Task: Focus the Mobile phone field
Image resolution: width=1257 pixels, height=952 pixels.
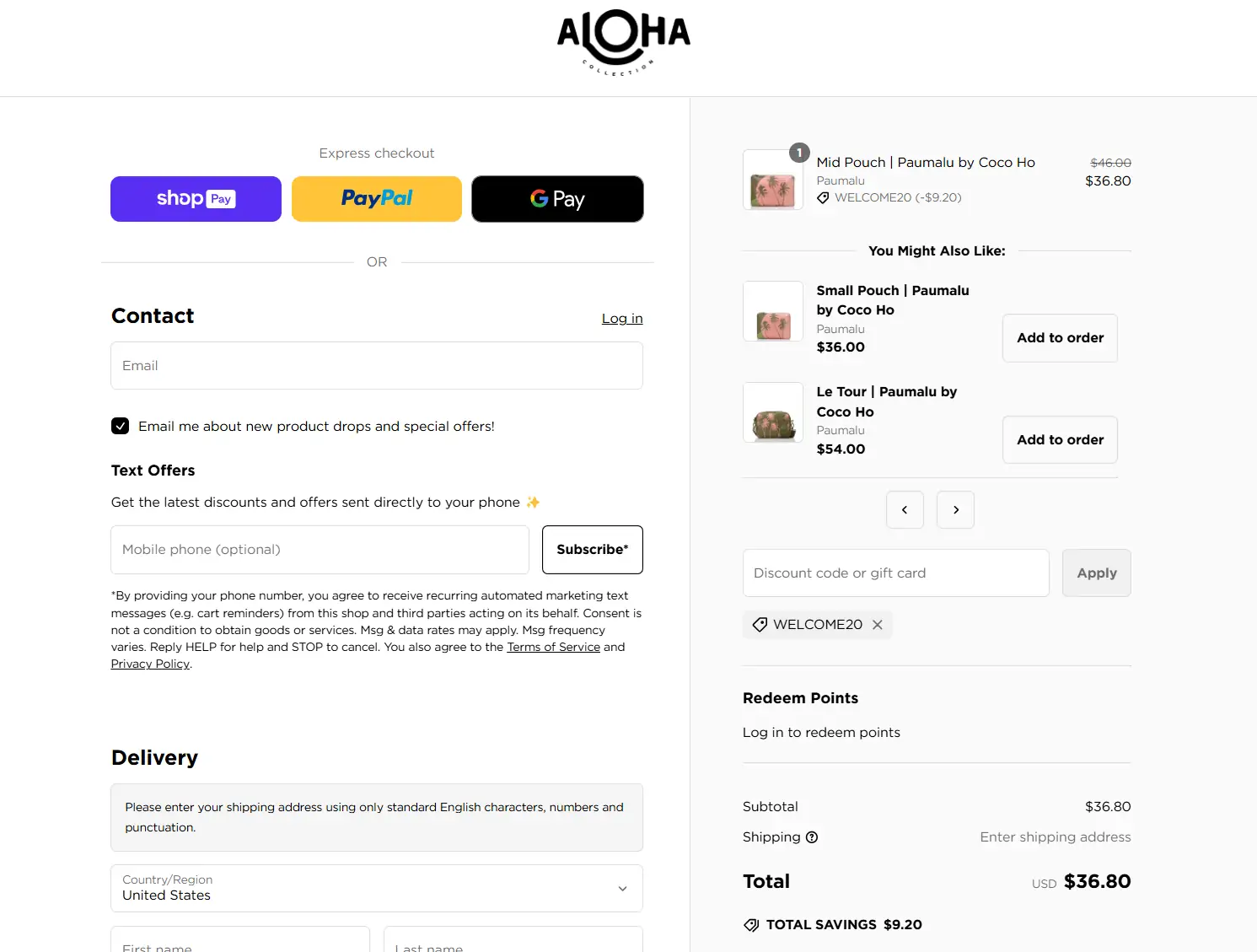Action: pos(320,550)
